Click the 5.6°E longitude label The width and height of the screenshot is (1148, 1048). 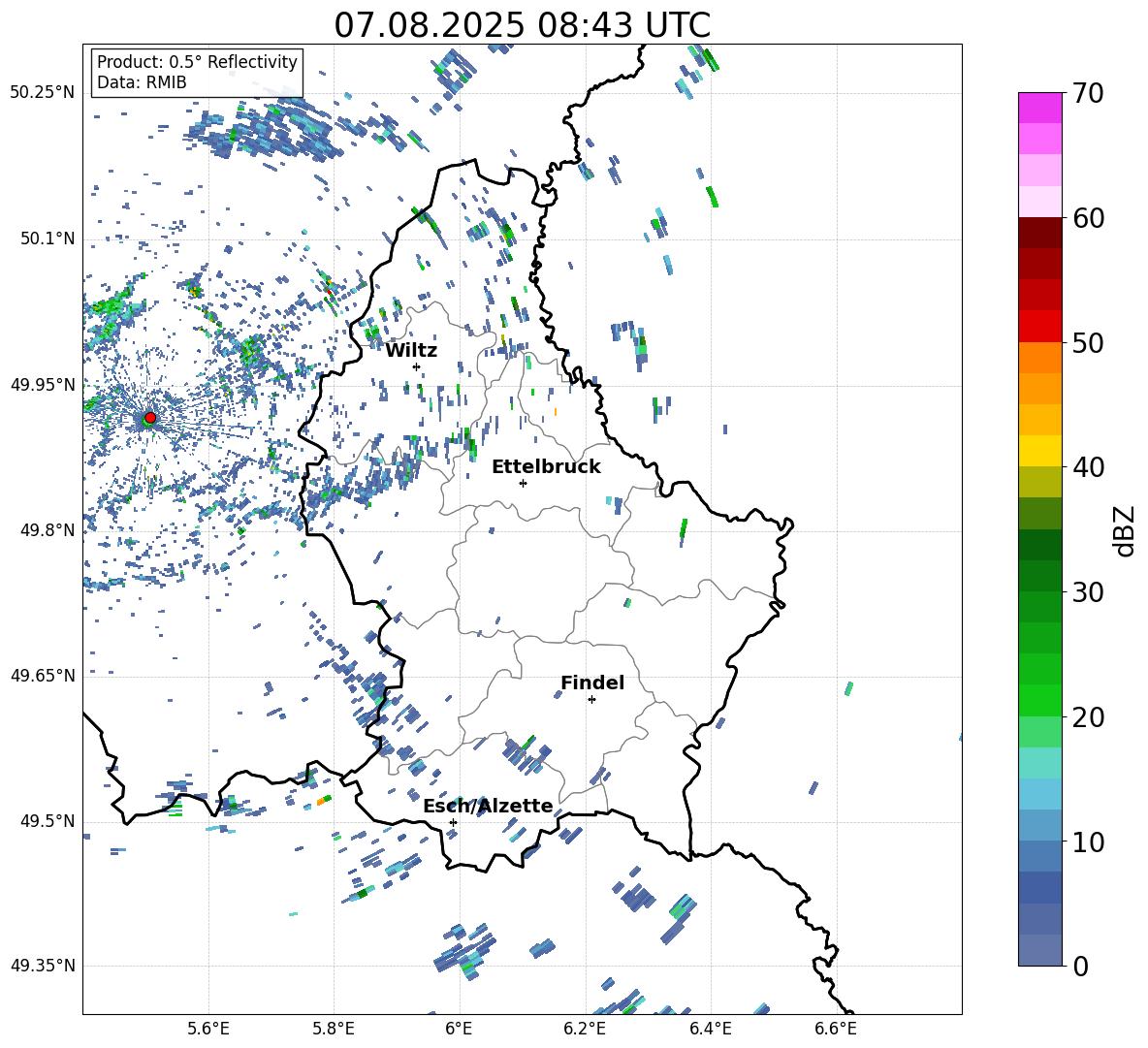pos(208,1029)
